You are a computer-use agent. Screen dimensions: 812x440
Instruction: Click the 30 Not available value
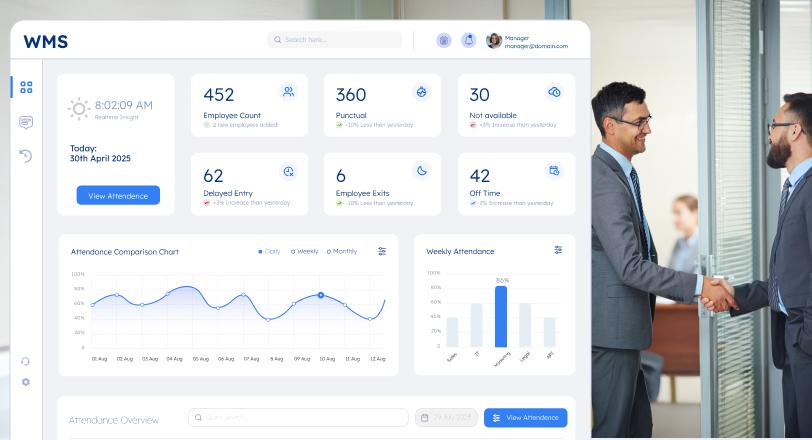480,95
